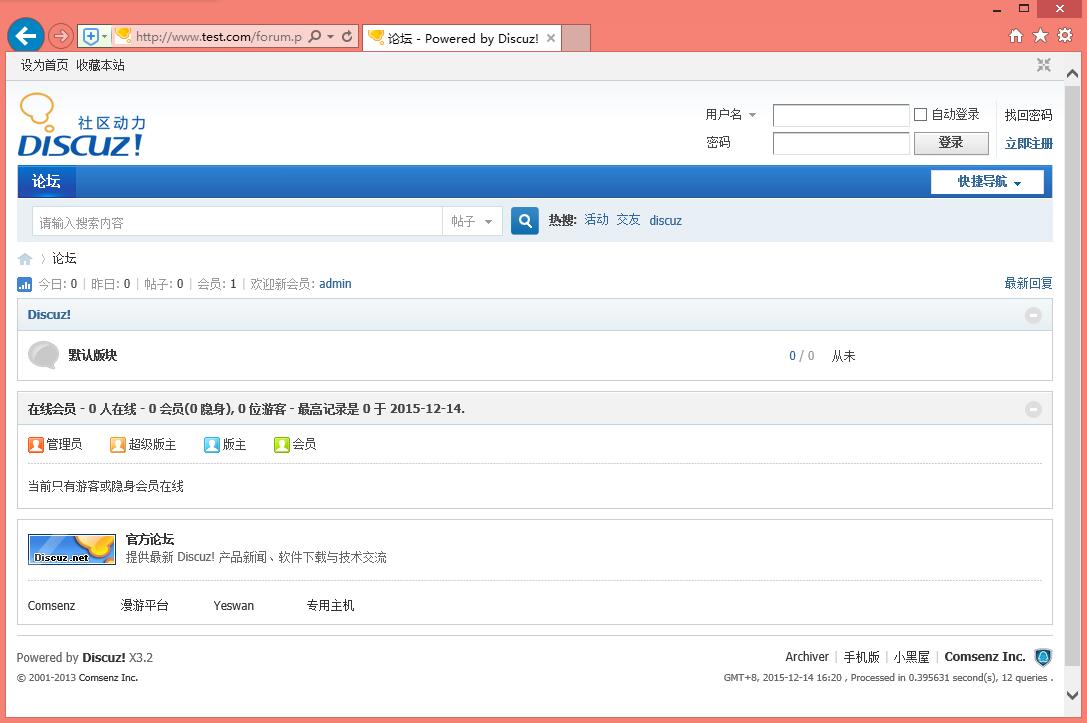
Task: Click the hot search term discuz
Action: pos(666,220)
